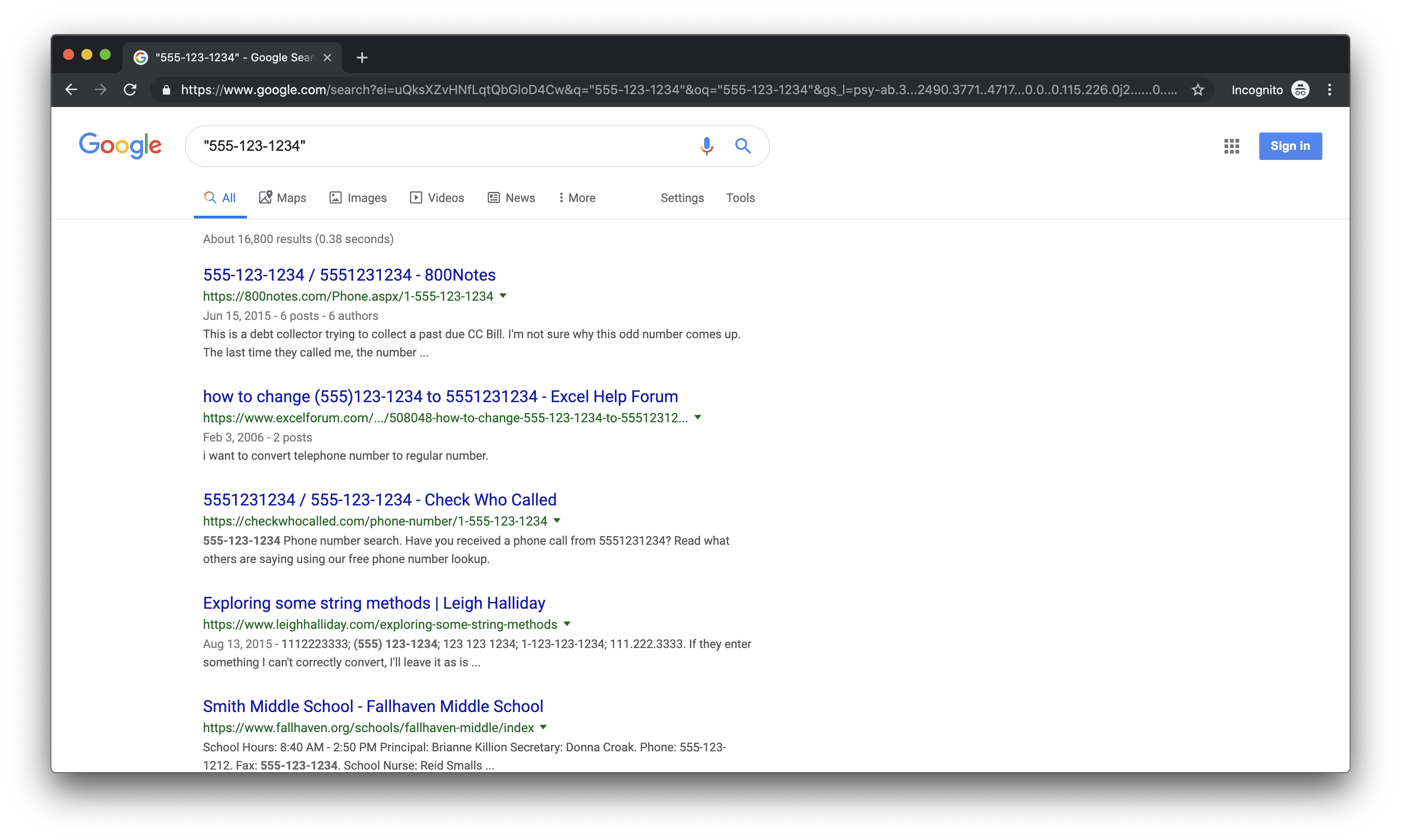Screen dimensions: 1401x840
Task: Click the excelforum.com green URL
Action: (x=445, y=418)
